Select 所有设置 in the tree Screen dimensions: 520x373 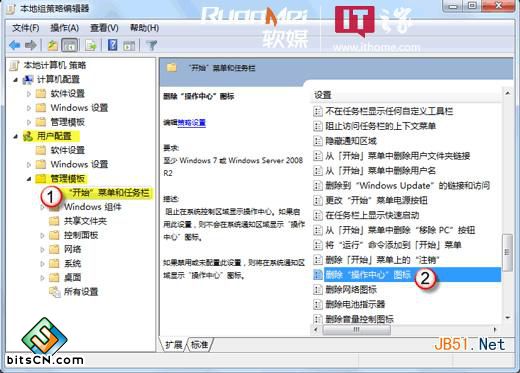tap(81, 292)
